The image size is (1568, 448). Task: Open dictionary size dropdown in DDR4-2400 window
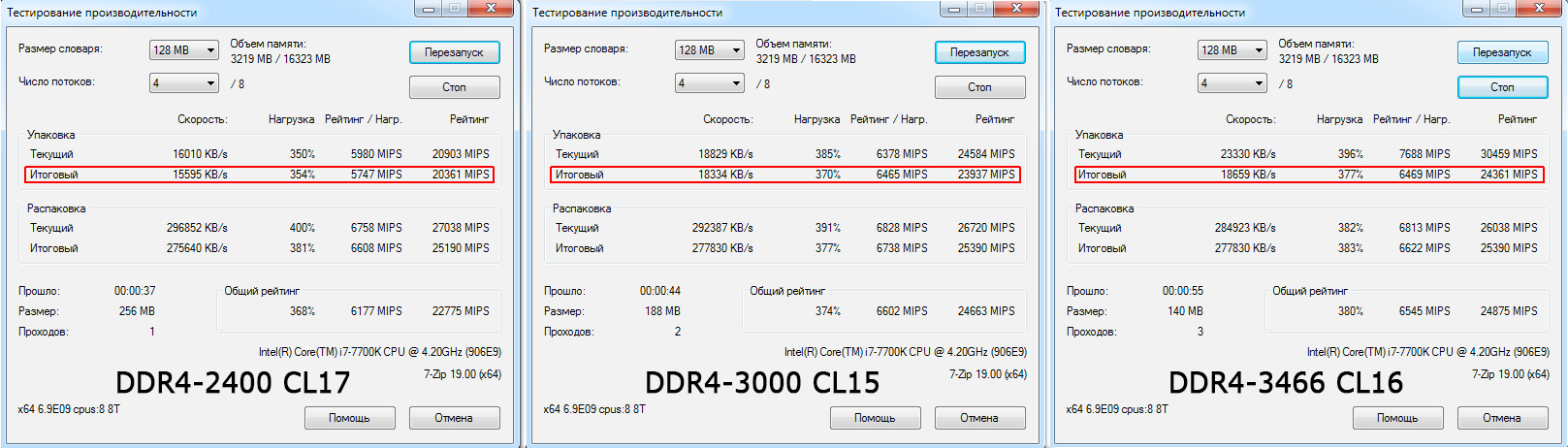point(184,50)
